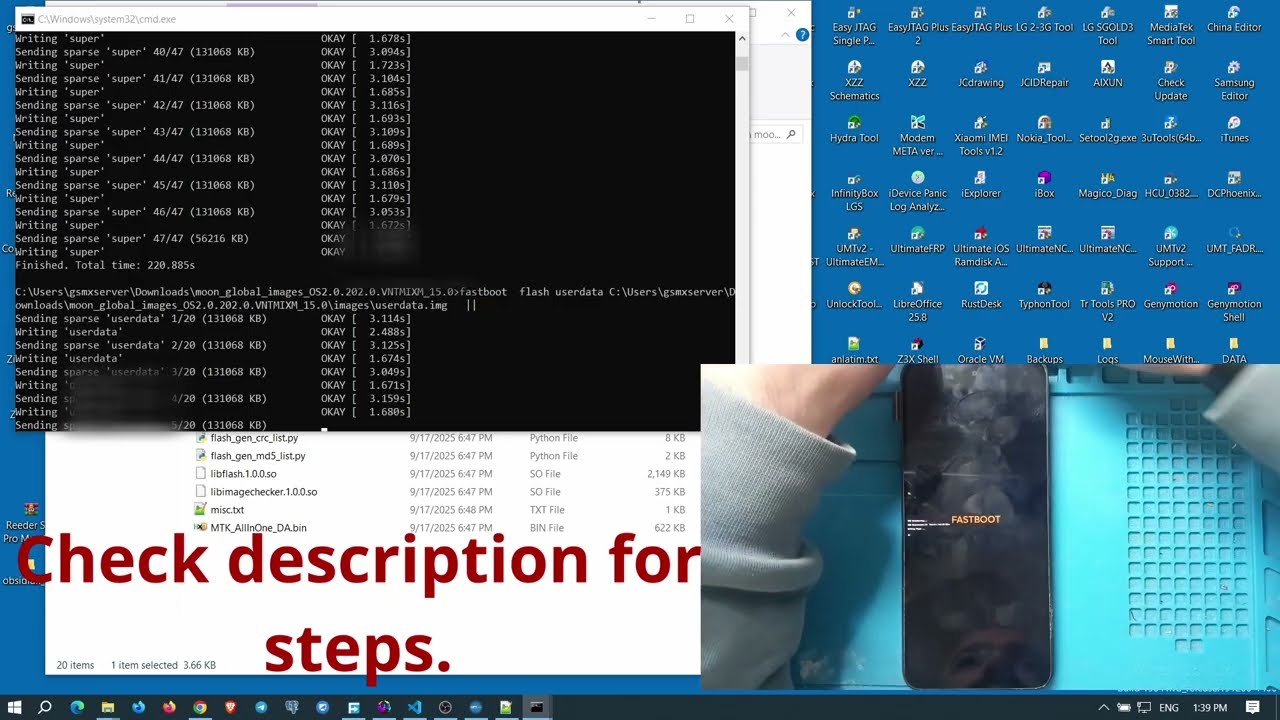
Task: Open iTunes desktop icon
Action: pyautogui.click(x=1234, y=130)
